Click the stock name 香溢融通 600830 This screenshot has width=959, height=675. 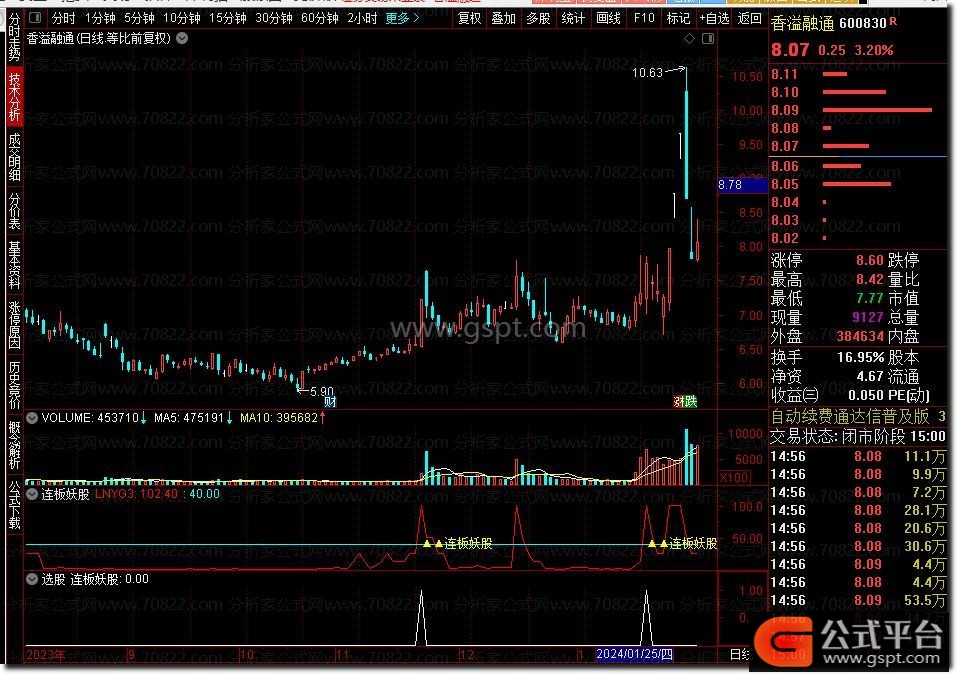click(x=828, y=23)
